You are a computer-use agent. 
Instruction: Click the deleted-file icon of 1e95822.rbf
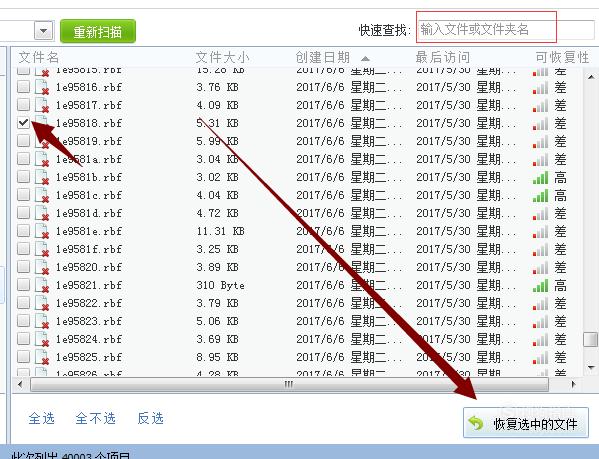(x=42, y=303)
